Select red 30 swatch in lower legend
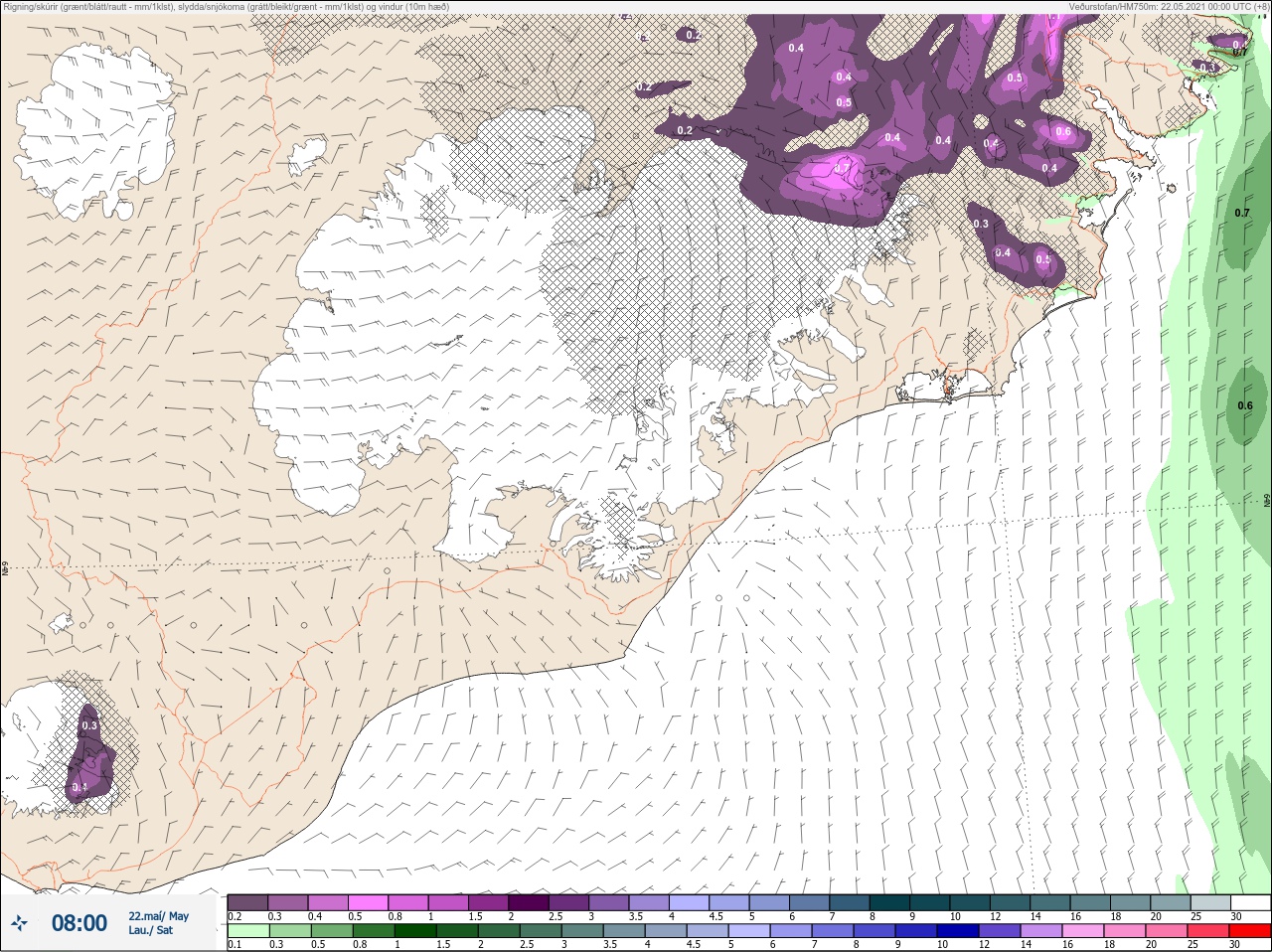The width and height of the screenshot is (1272, 952). tap(1250, 931)
